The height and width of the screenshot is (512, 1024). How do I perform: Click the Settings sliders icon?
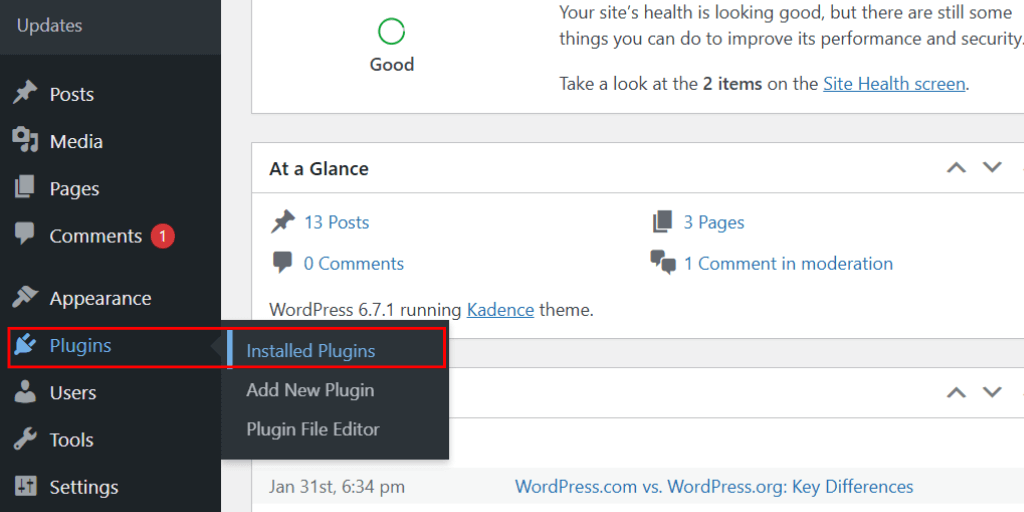click(x=25, y=487)
